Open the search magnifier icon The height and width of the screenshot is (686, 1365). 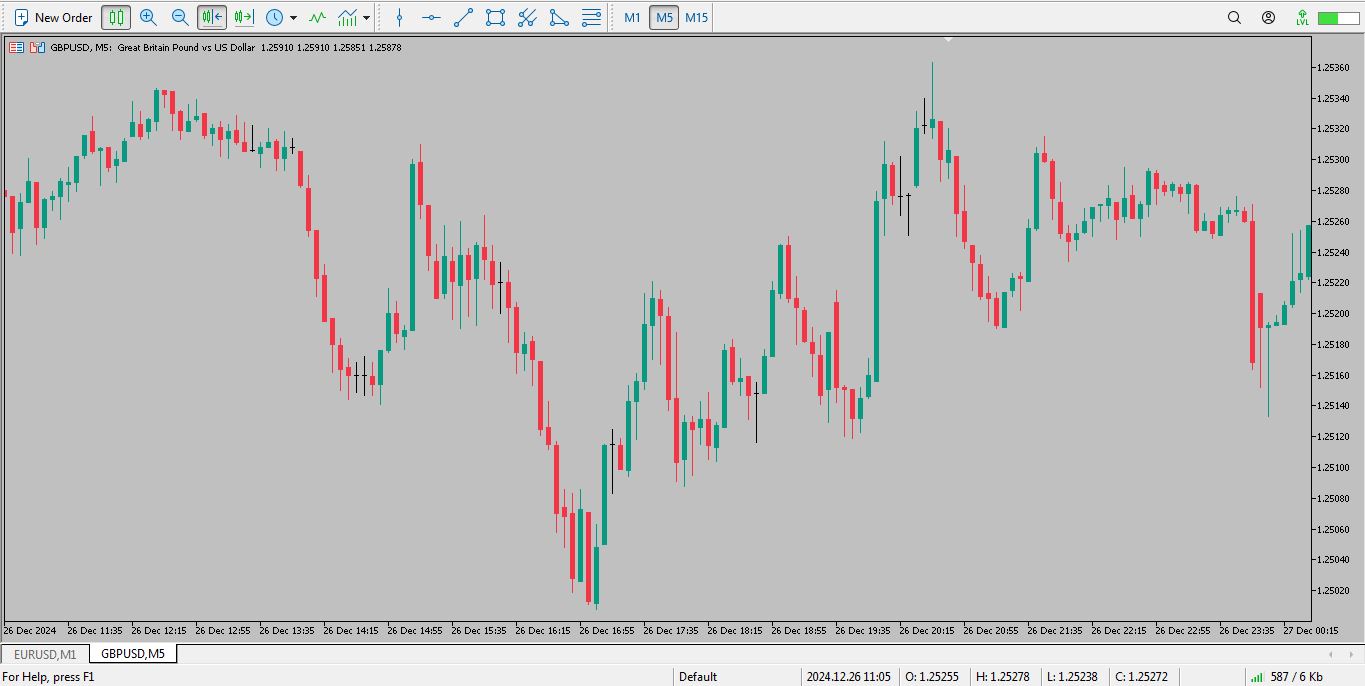[x=1234, y=17]
